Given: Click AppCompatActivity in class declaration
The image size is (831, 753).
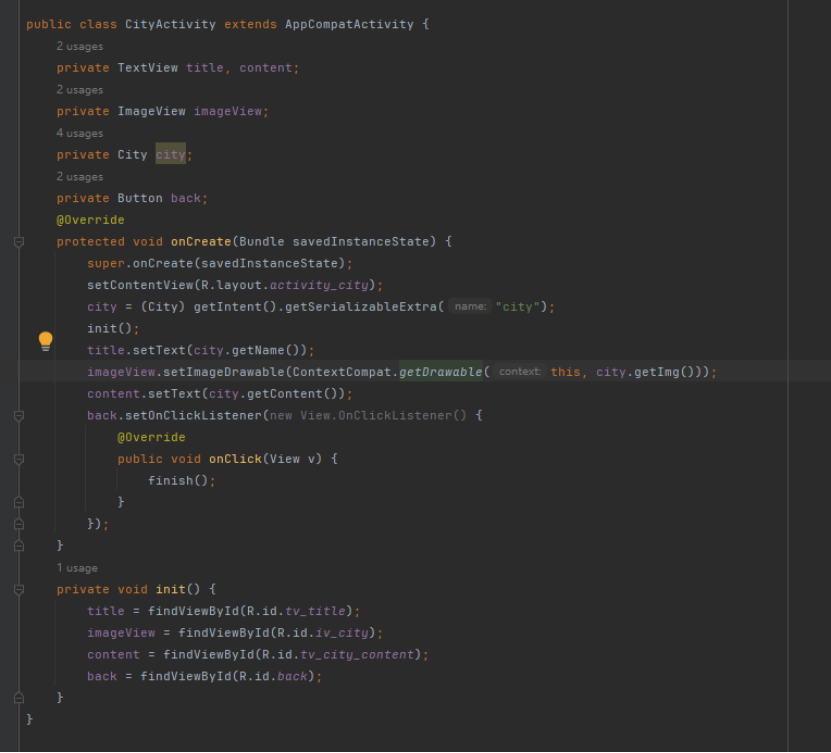Looking at the screenshot, I should pos(349,24).
